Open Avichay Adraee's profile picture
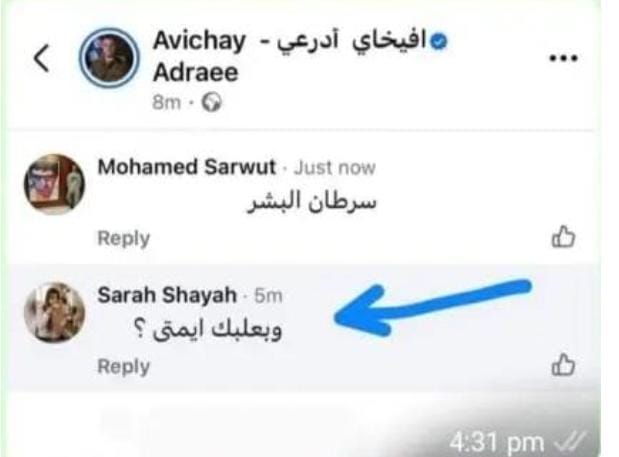Screen dimensions: 619x457 [x=109, y=58]
